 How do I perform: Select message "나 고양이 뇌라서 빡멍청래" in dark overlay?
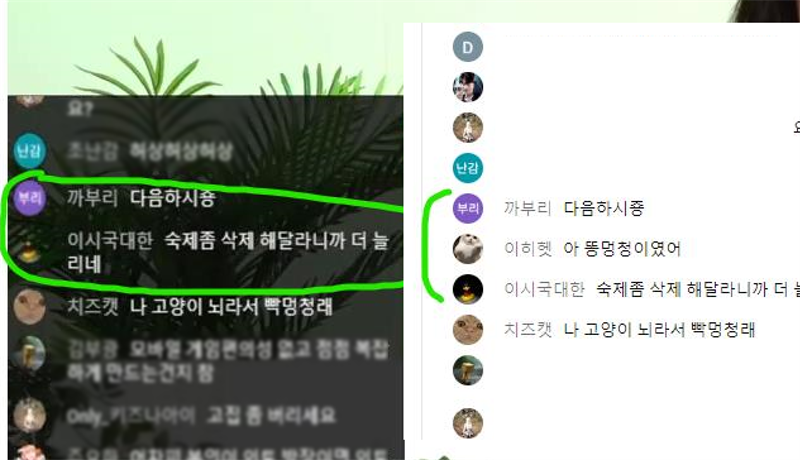tap(231, 307)
